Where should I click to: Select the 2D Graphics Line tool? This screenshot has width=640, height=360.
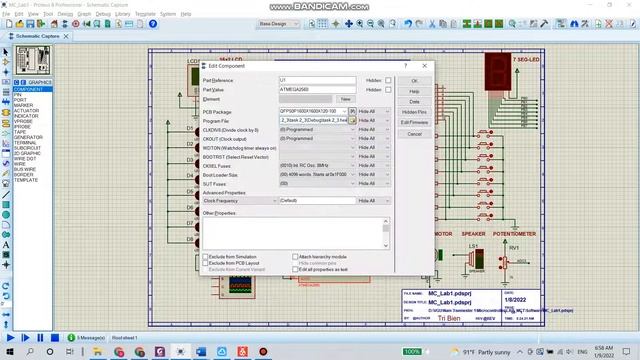tap(6, 194)
